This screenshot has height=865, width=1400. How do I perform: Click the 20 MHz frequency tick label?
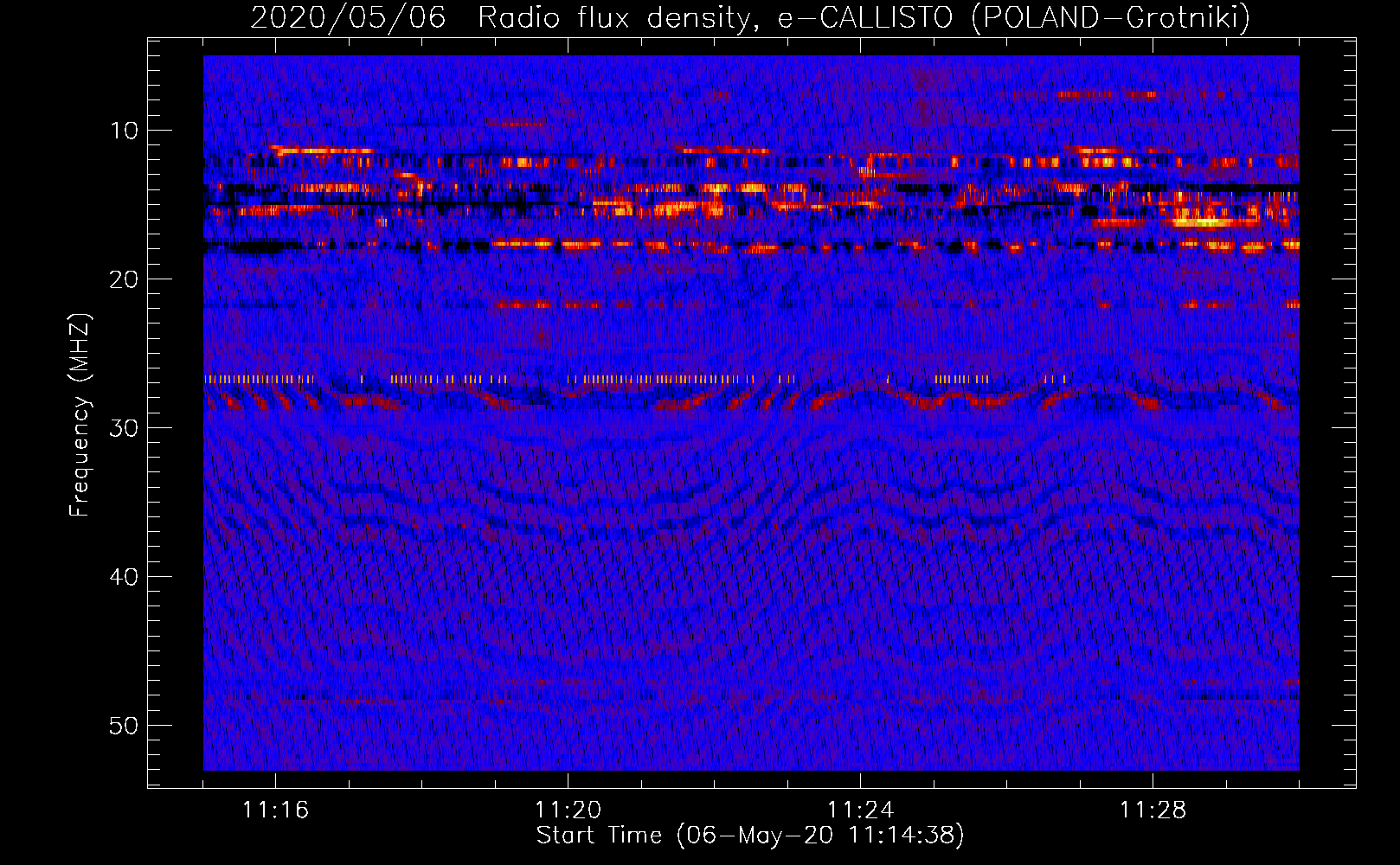pyautogui.click(x=125, y=279)
